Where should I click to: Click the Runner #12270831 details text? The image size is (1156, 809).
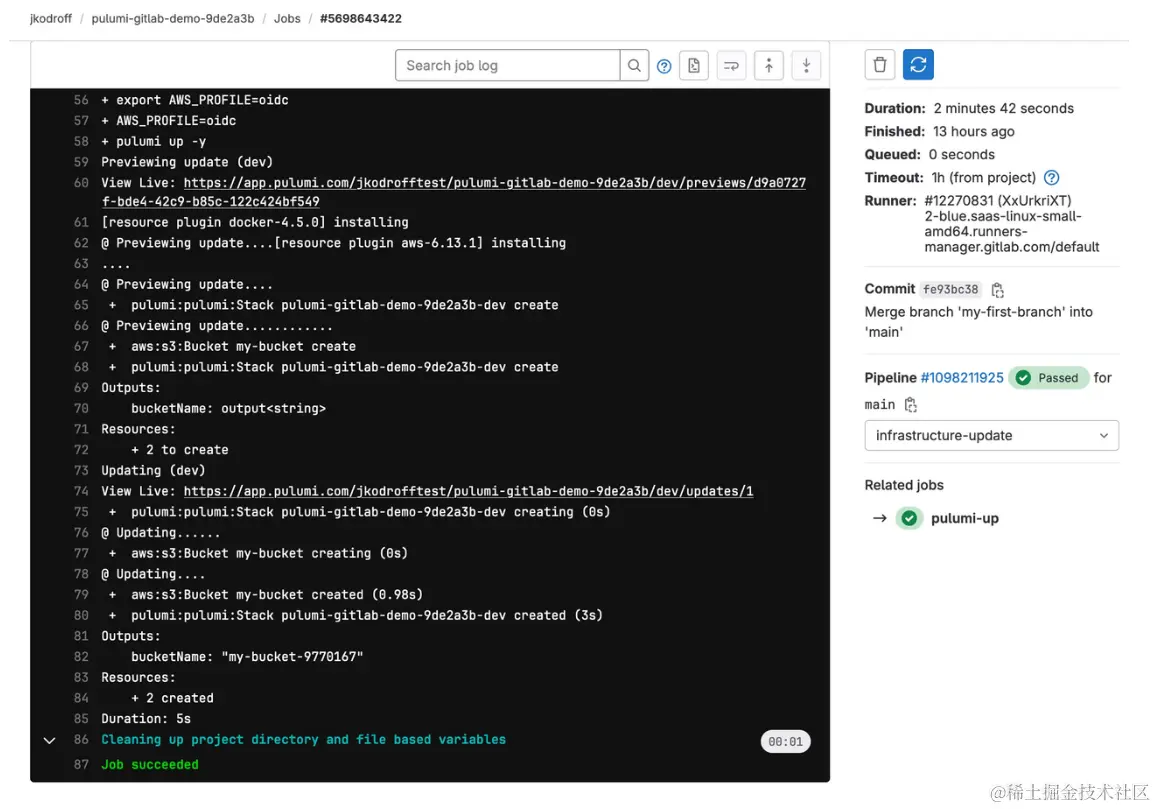click(x=1012, y=224)
